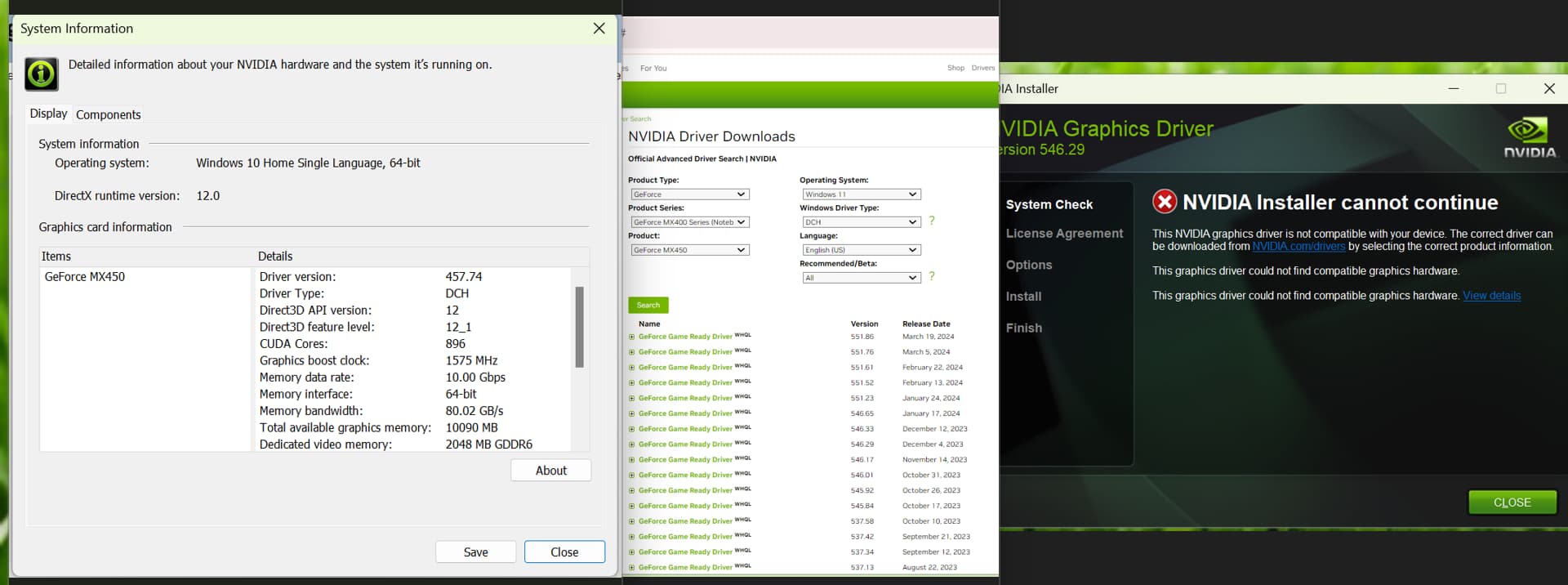Click the red error icon in the installer
Screen dimensions: 1568x585
[x=1164, y=202]
